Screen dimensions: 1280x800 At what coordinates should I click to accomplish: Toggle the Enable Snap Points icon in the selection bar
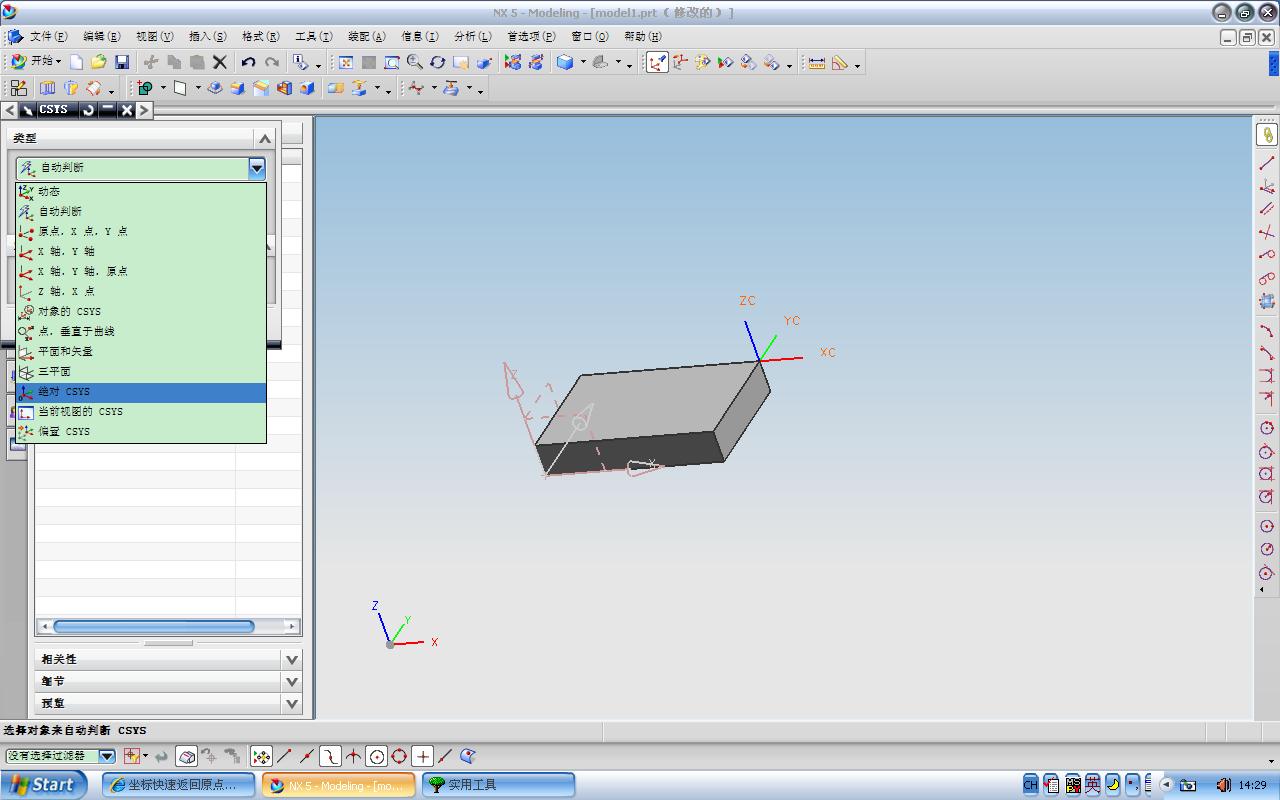coord(261,756)
